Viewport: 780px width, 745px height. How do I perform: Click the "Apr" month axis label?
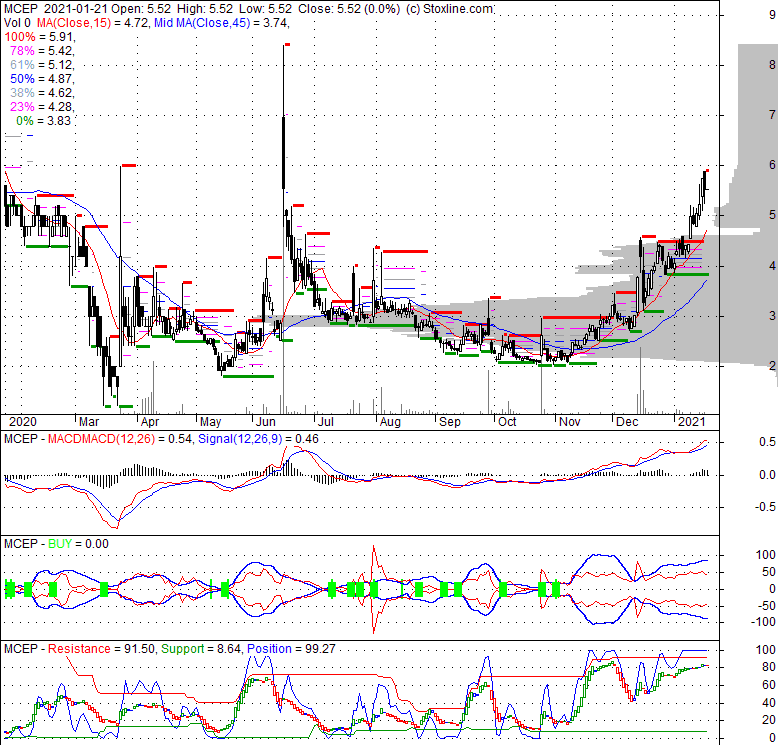point(150,422)
